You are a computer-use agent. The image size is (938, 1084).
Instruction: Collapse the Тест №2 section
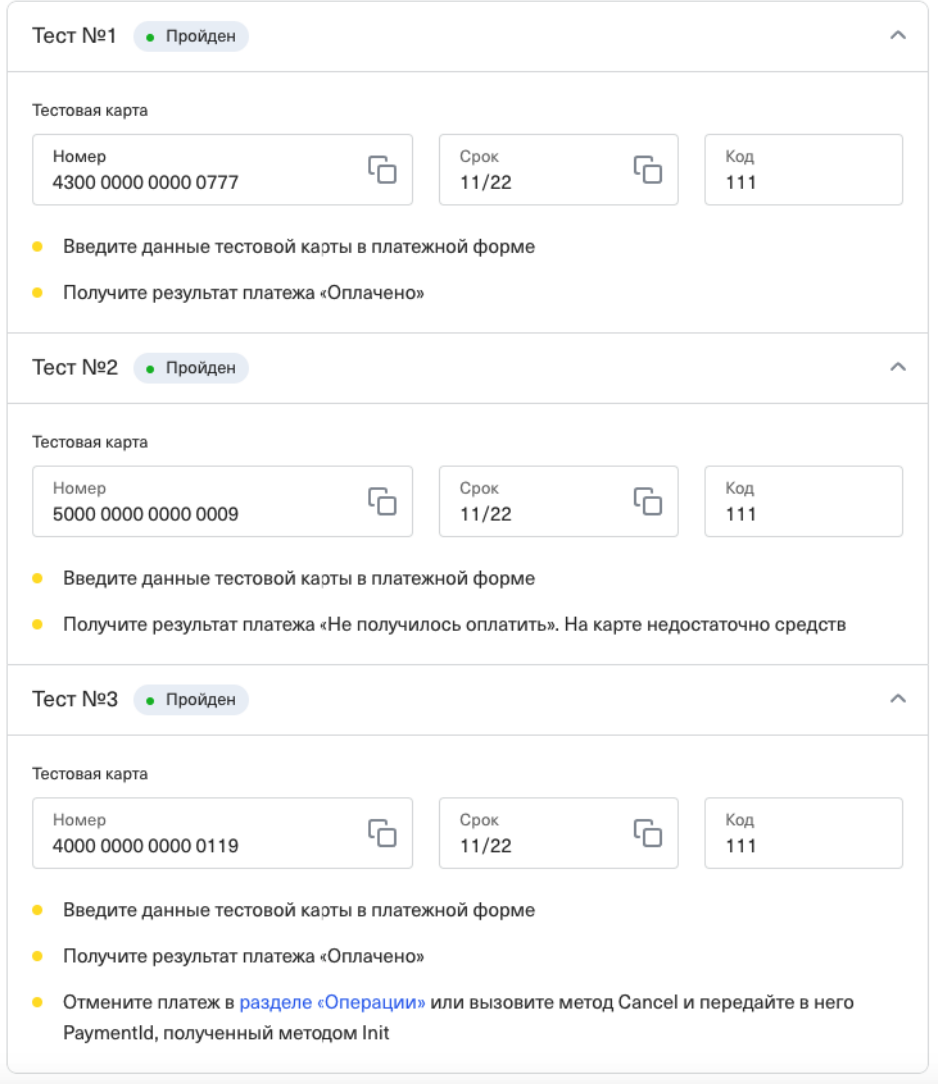tap(898, 367)
